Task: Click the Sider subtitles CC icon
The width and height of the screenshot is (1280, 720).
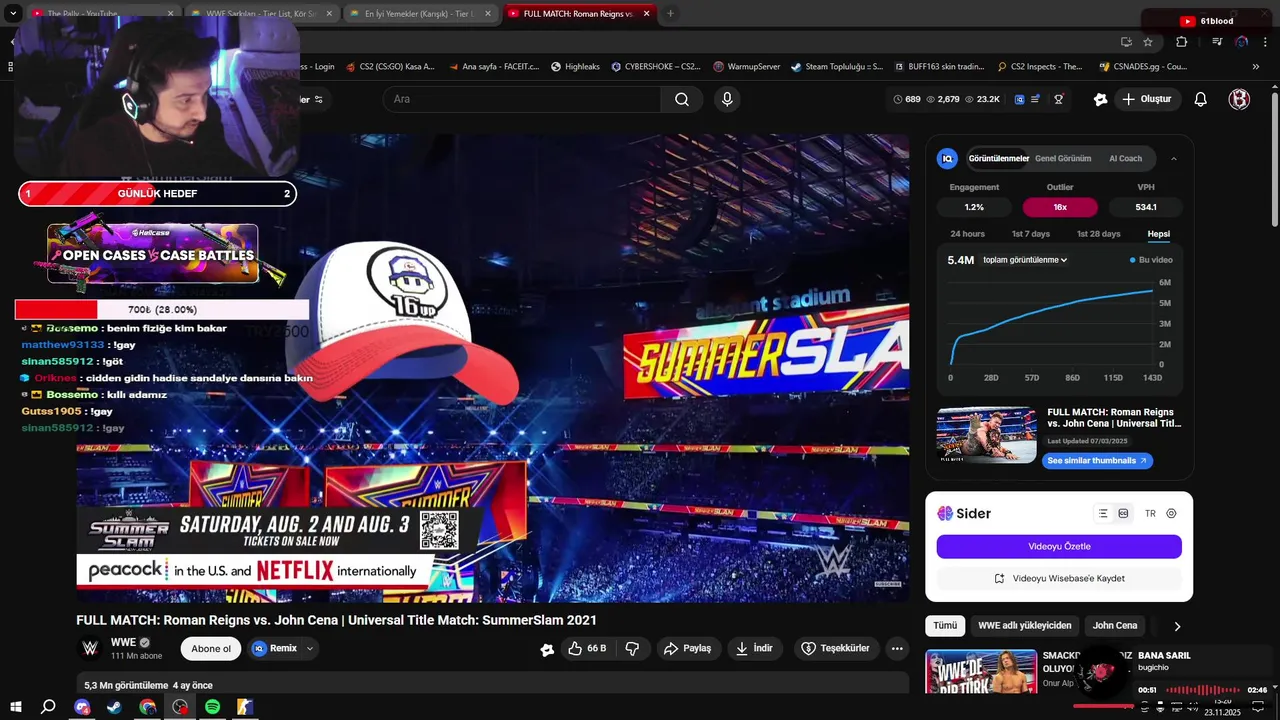Action: 1123,513
